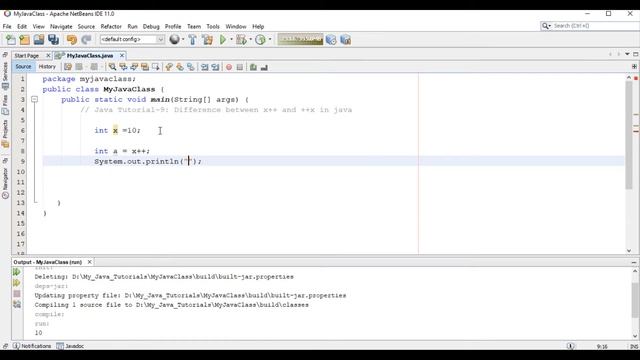This screenshot has width=640, height=360.
Task: Click the Last Edit icon in editor toolbar
Action: (68, 67)
